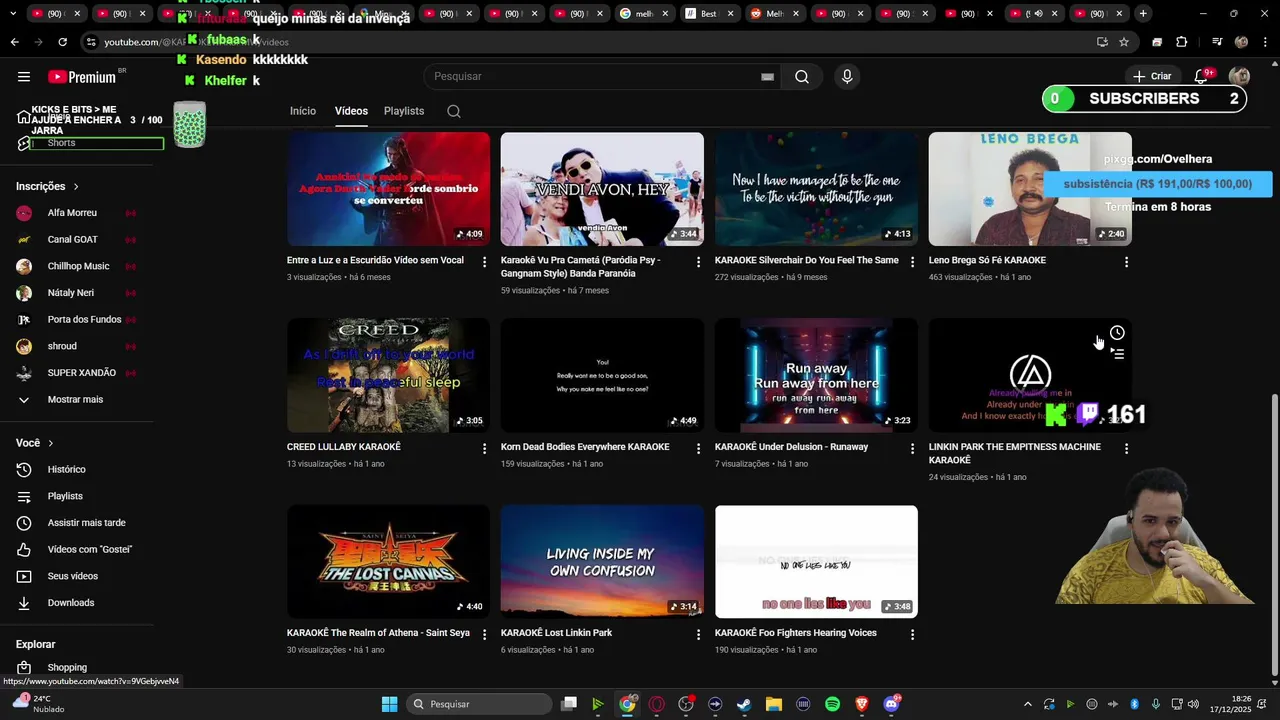Click the search magnifier button

tap(802, 77)
